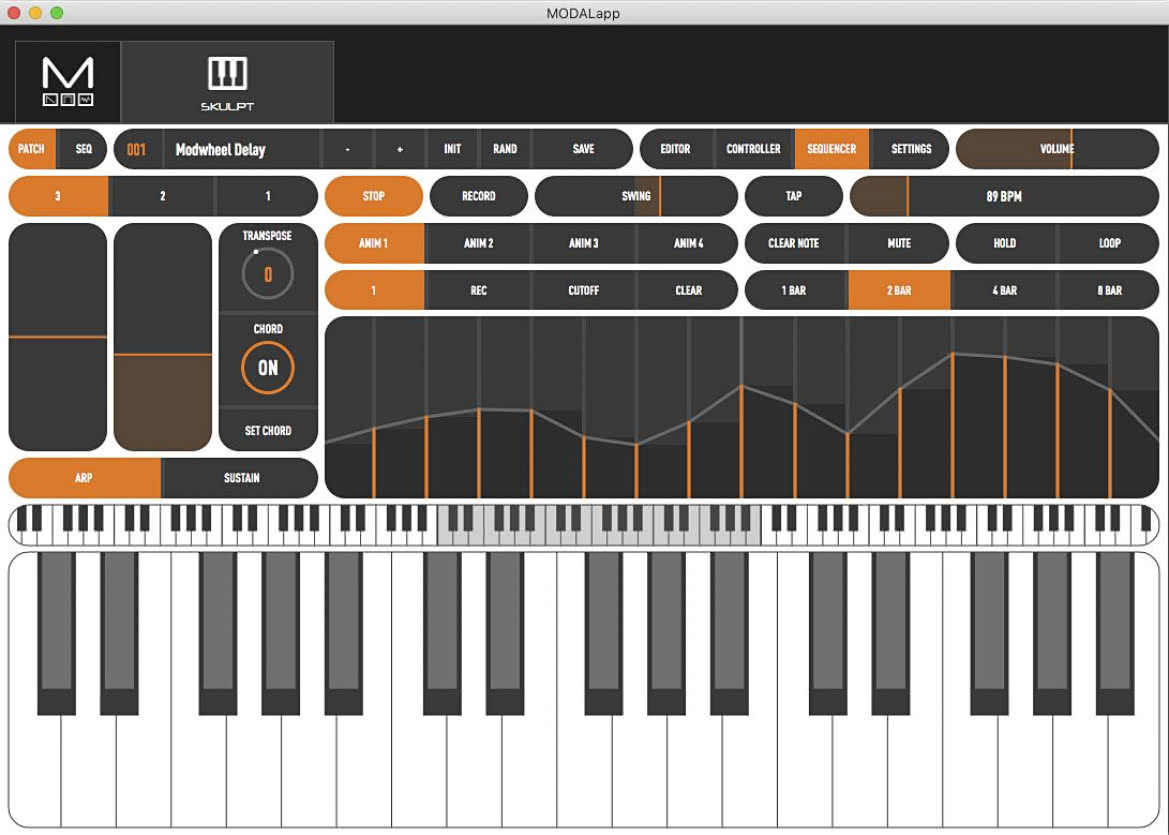Click the TAP tempo button
This screenshot has width=1169, height=835.
(x=794, y=196)
